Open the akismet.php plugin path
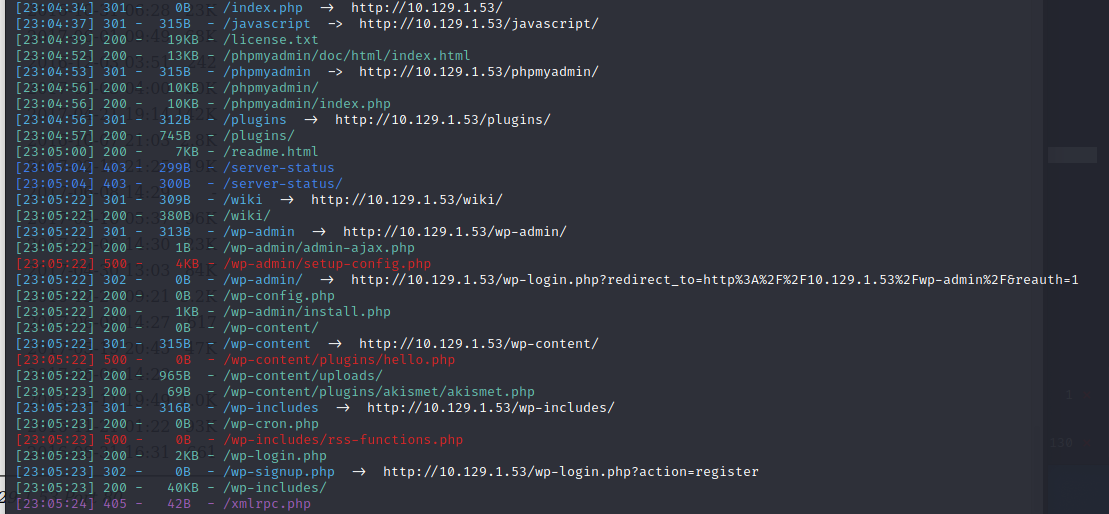Viewport: 1109px width, 514px height. 378,391
